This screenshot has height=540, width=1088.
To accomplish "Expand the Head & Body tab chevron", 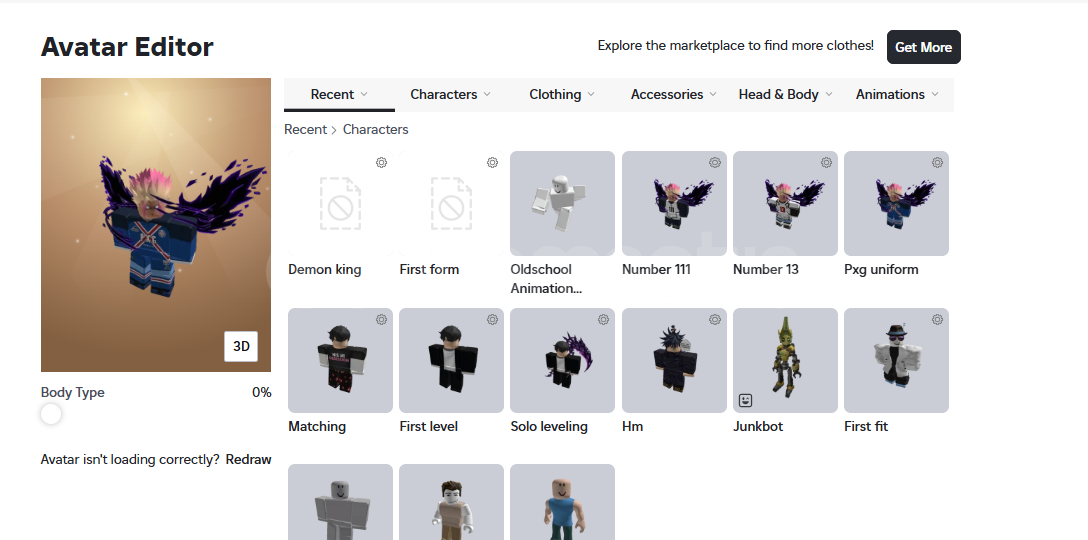I will tap(828, 94).
